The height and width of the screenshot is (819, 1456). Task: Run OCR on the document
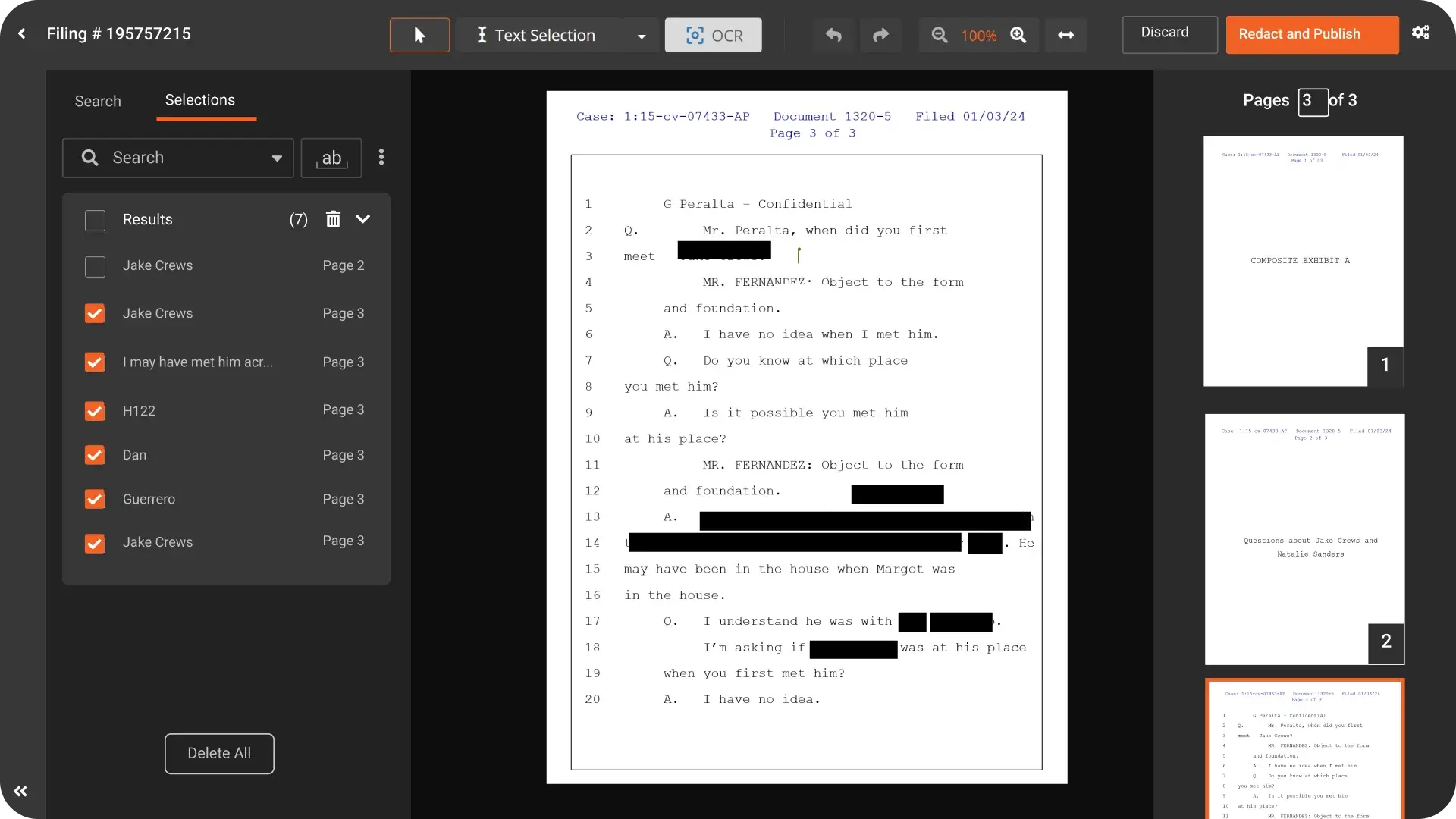713,35
